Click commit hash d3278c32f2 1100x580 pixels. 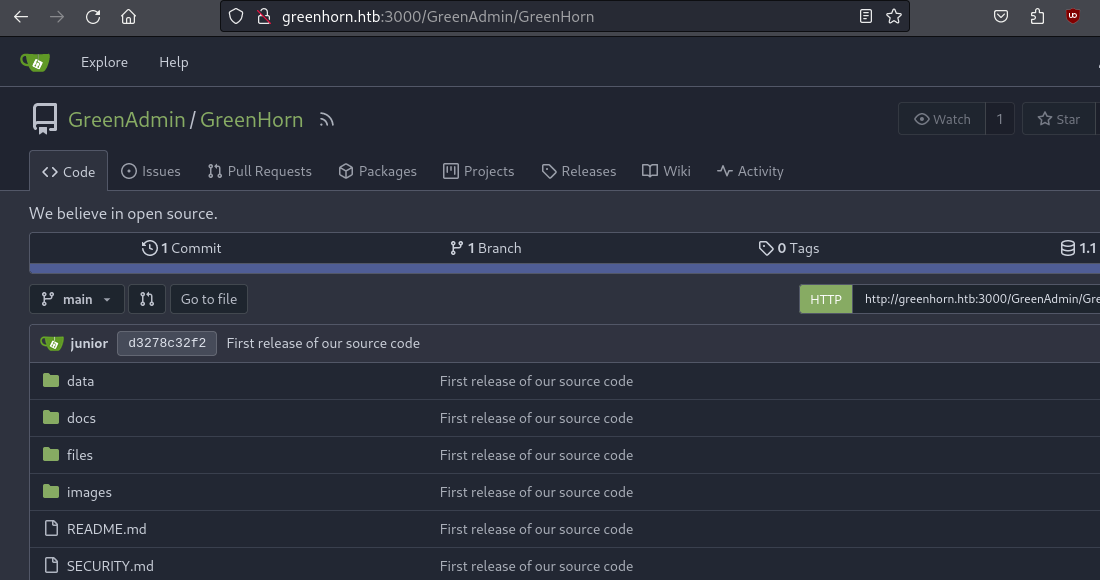(167, 343)
